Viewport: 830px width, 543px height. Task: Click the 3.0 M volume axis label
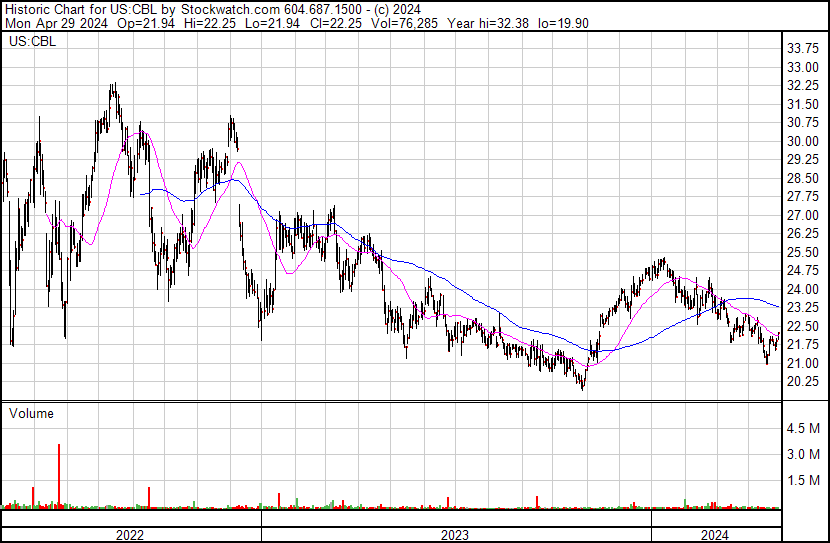tap(803, 454)
